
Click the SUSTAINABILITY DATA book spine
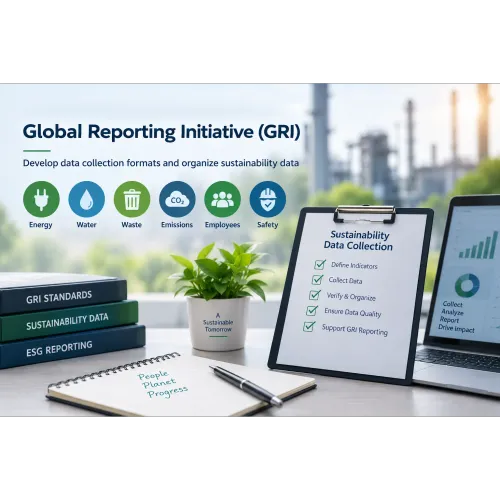(x=69, y=321)
